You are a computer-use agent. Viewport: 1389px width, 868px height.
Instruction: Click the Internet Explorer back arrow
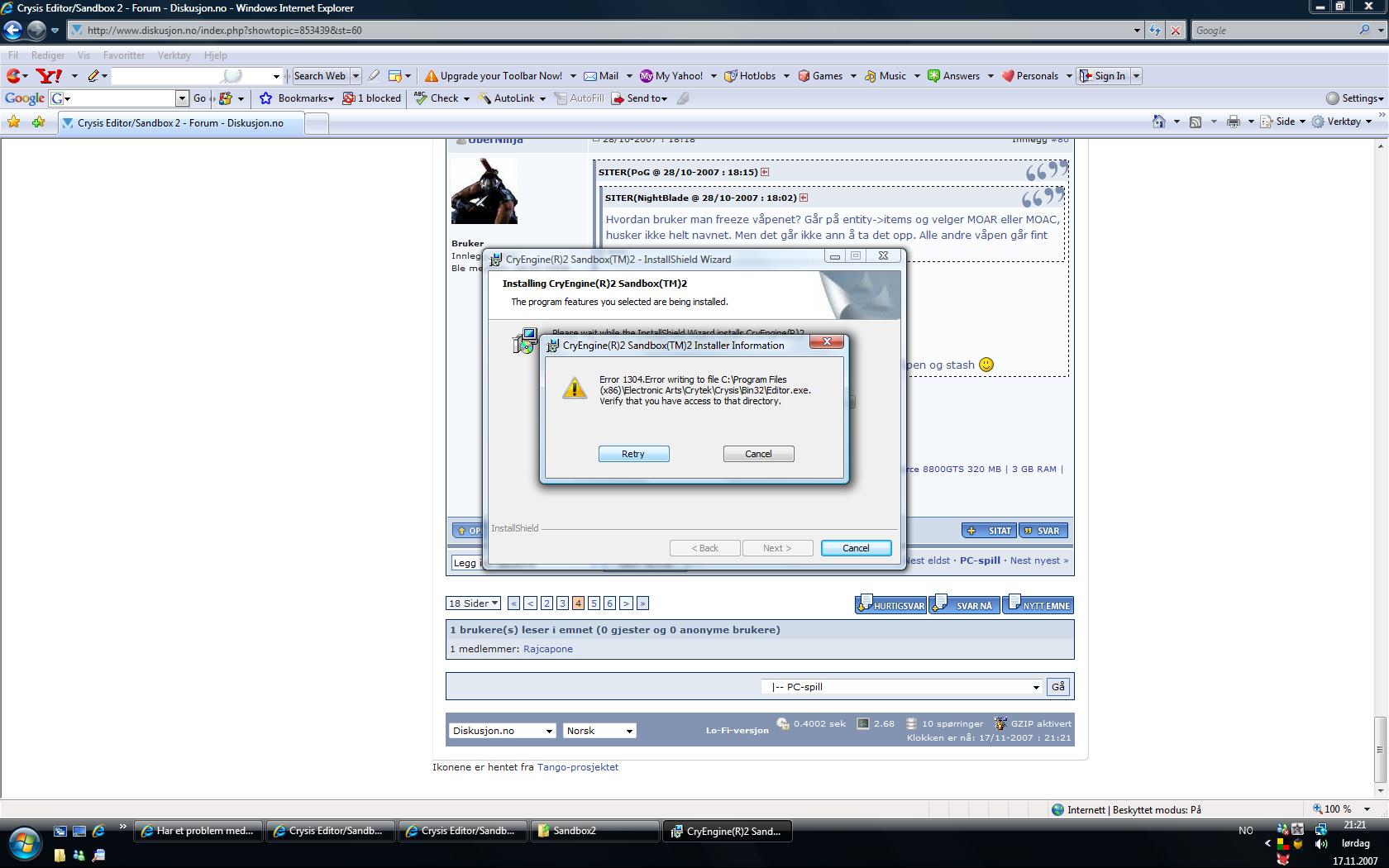tap(13, 31)
